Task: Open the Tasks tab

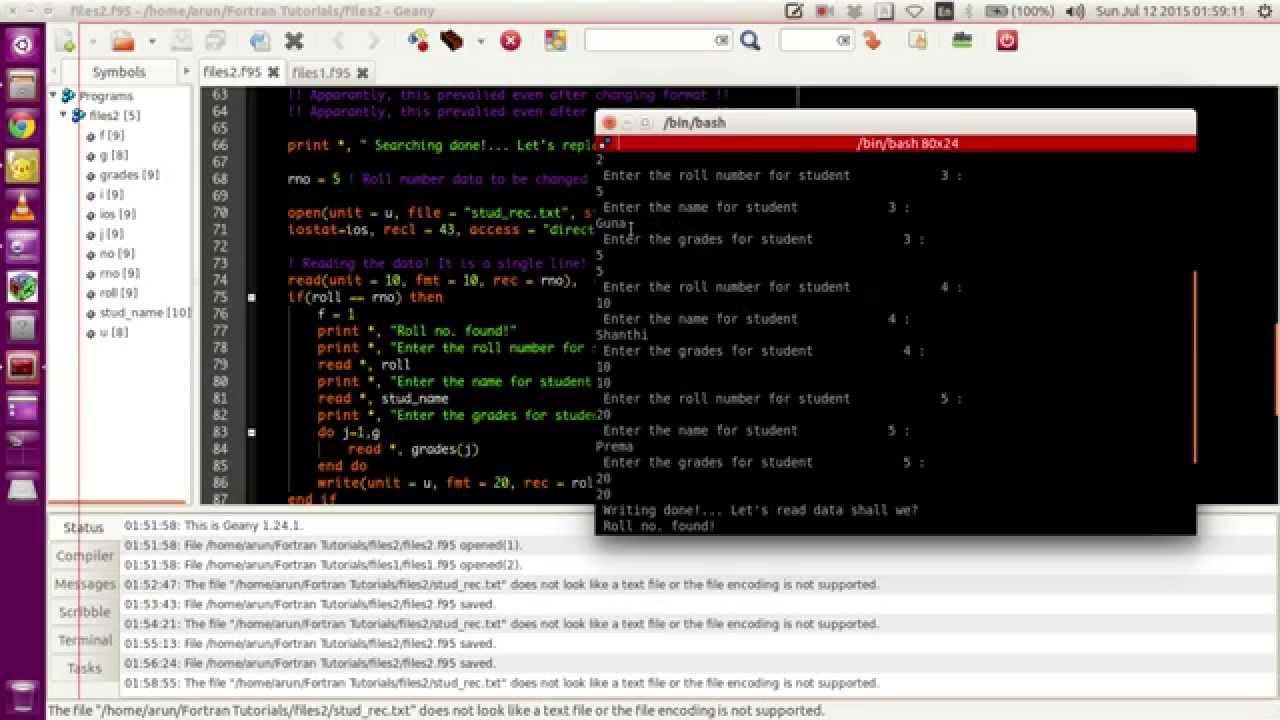Action: click(85, 668)
